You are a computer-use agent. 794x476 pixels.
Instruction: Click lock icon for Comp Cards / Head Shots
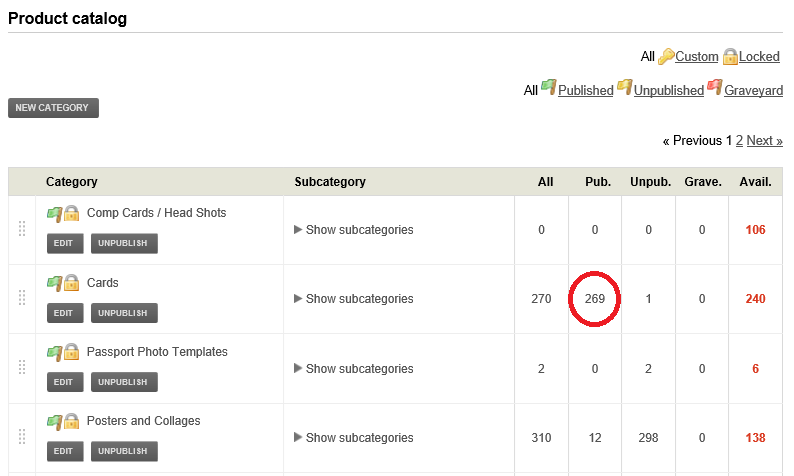tap(71, 213)
